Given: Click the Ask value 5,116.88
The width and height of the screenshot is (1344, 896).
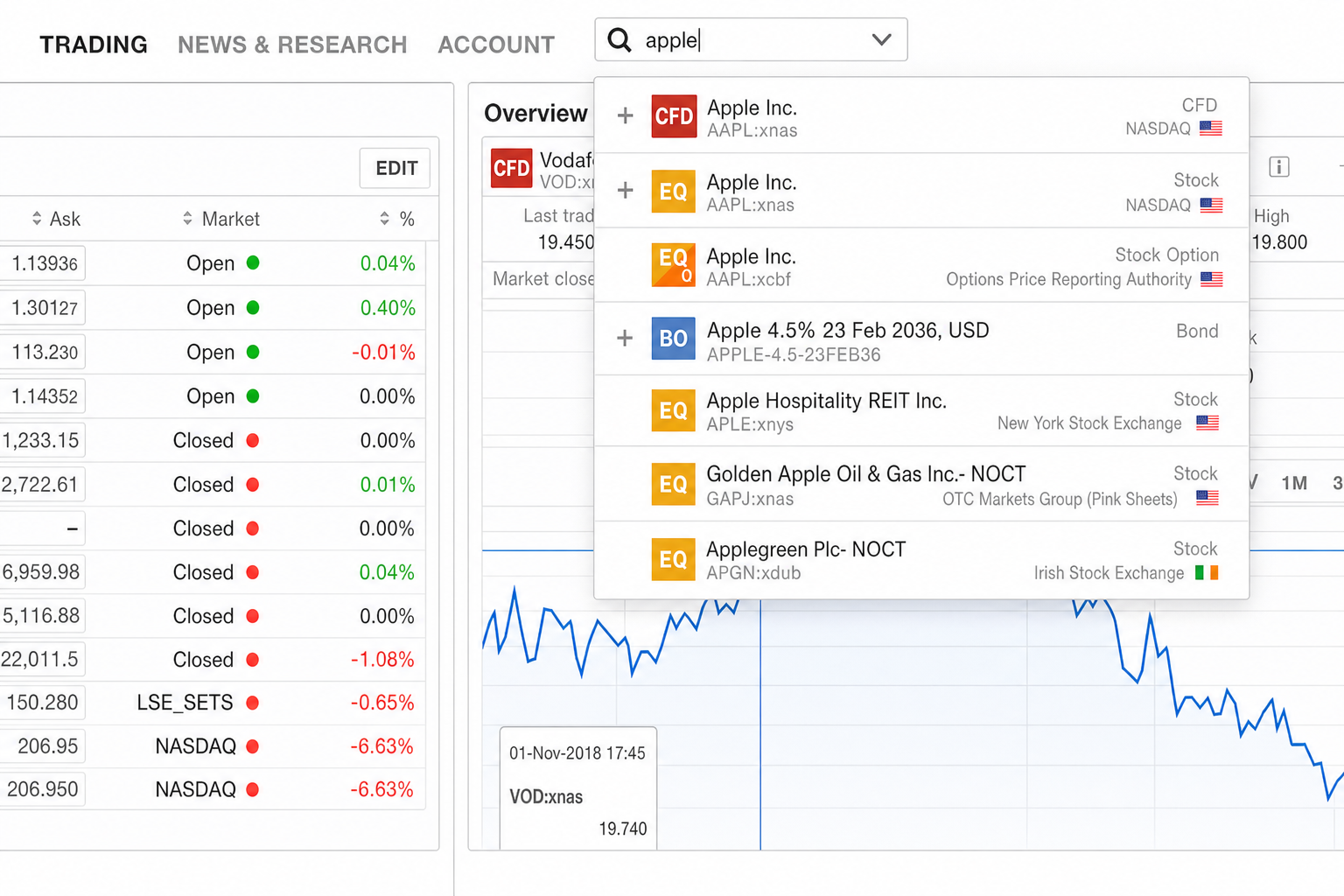Looking at the screenshot, I should (x=41, y=615).
